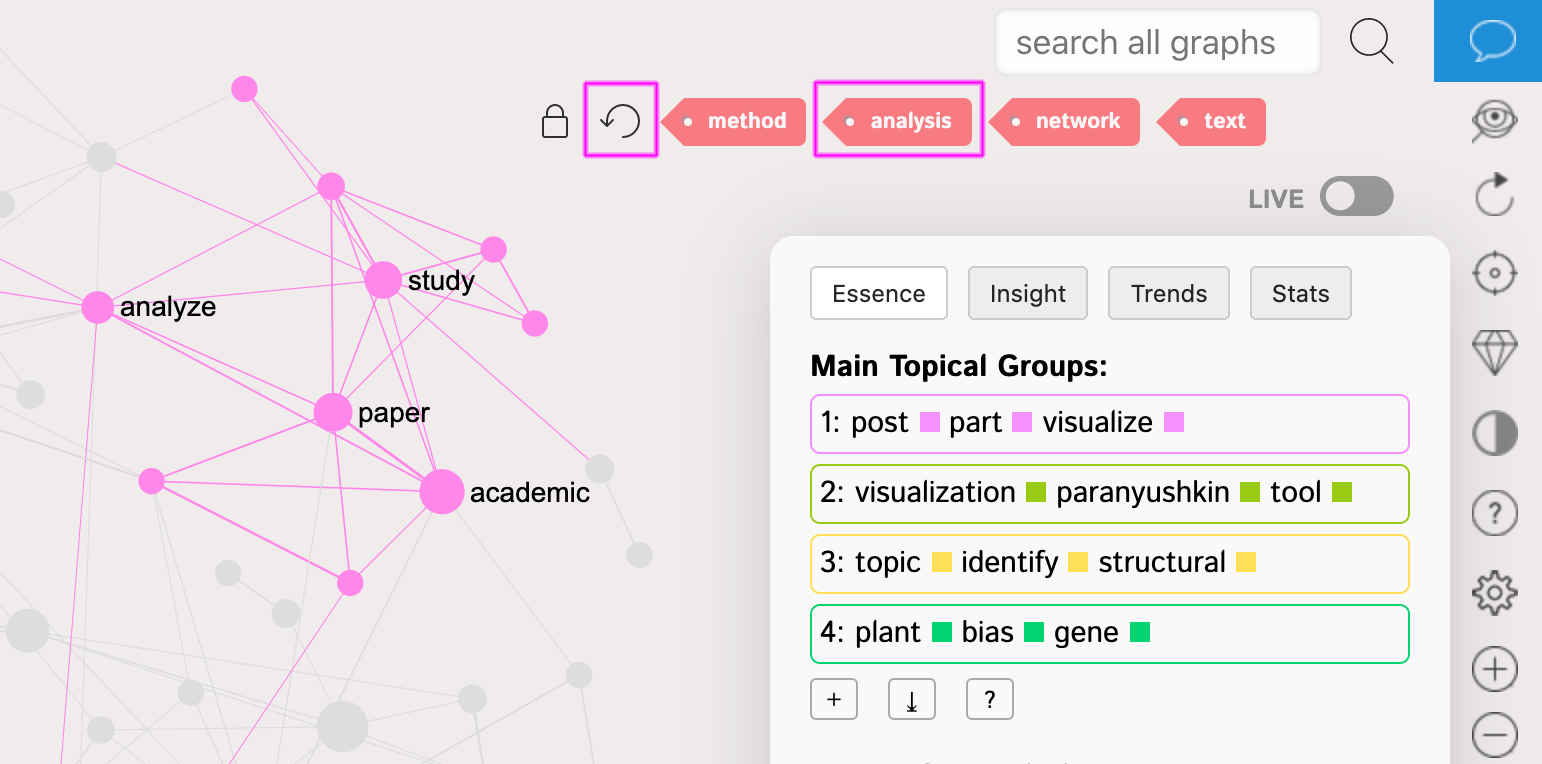
Task: Reset selection with the undo arrow
Action: 620,120
